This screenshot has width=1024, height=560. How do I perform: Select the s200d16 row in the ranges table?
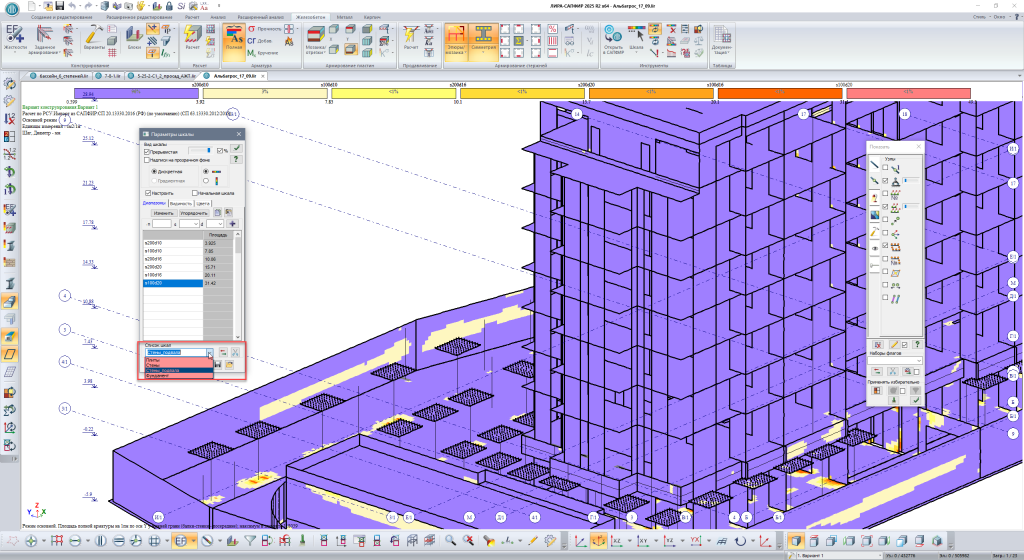pyautogui.click(x=160, y=259)
